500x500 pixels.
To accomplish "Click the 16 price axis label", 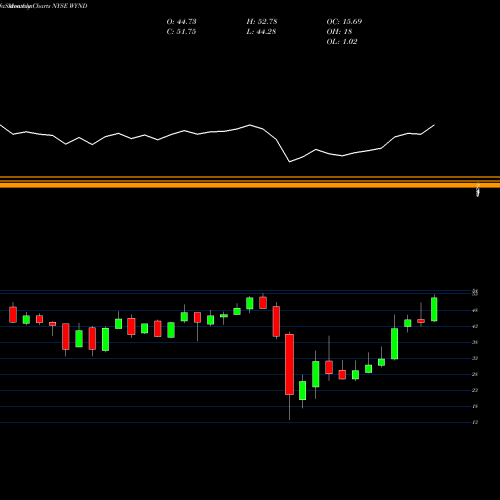I will (x=475, y=406).
